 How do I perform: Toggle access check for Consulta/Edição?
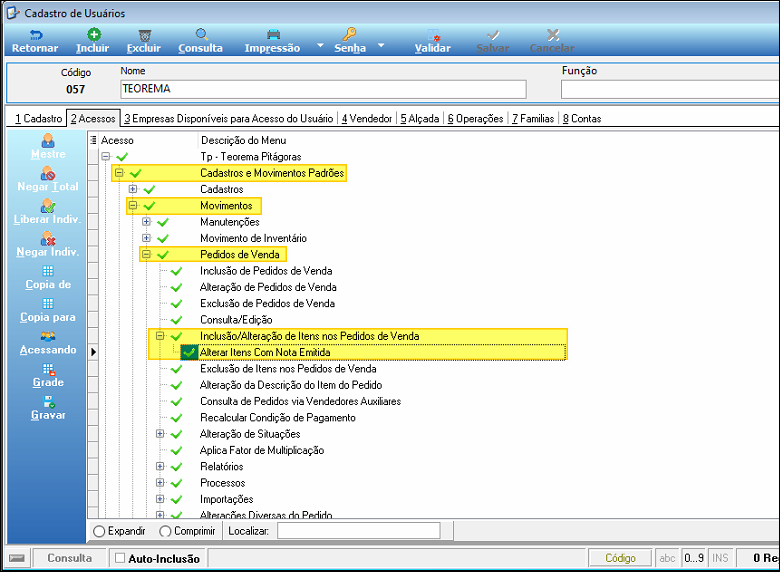click(x=176, y=320)
